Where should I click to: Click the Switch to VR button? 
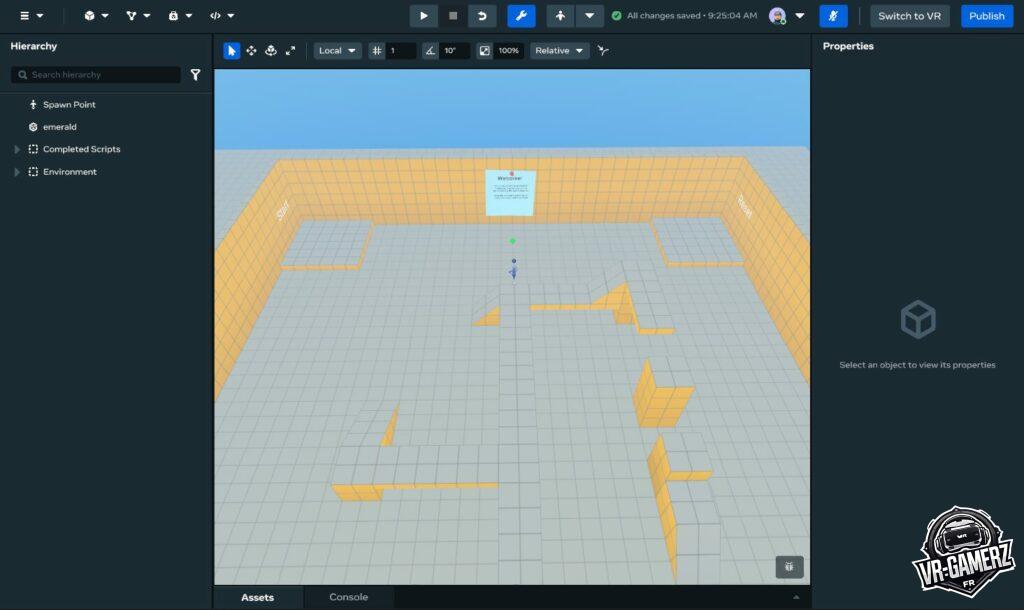click(x=910, y=16)
